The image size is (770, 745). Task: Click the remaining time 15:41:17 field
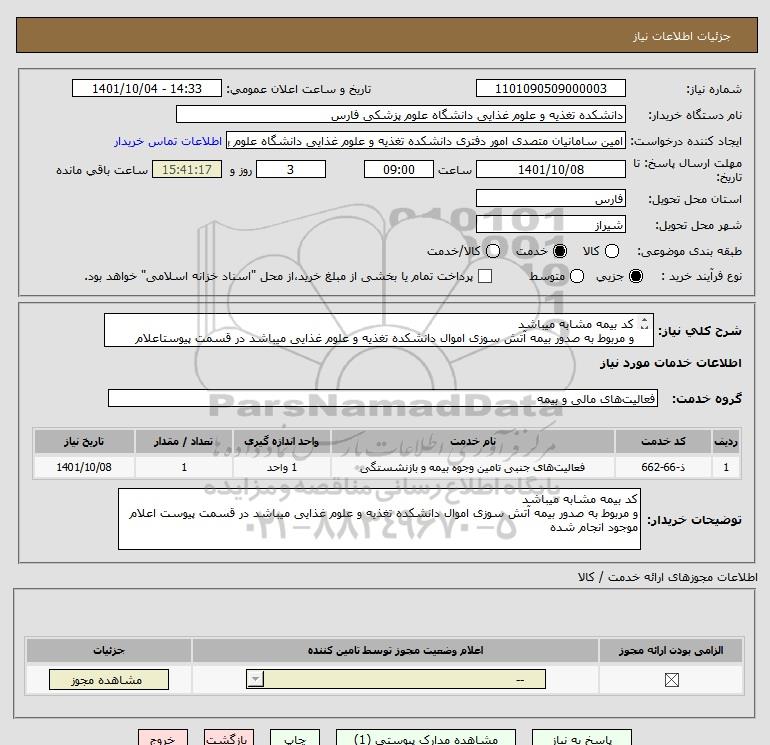tap(187, 169)
